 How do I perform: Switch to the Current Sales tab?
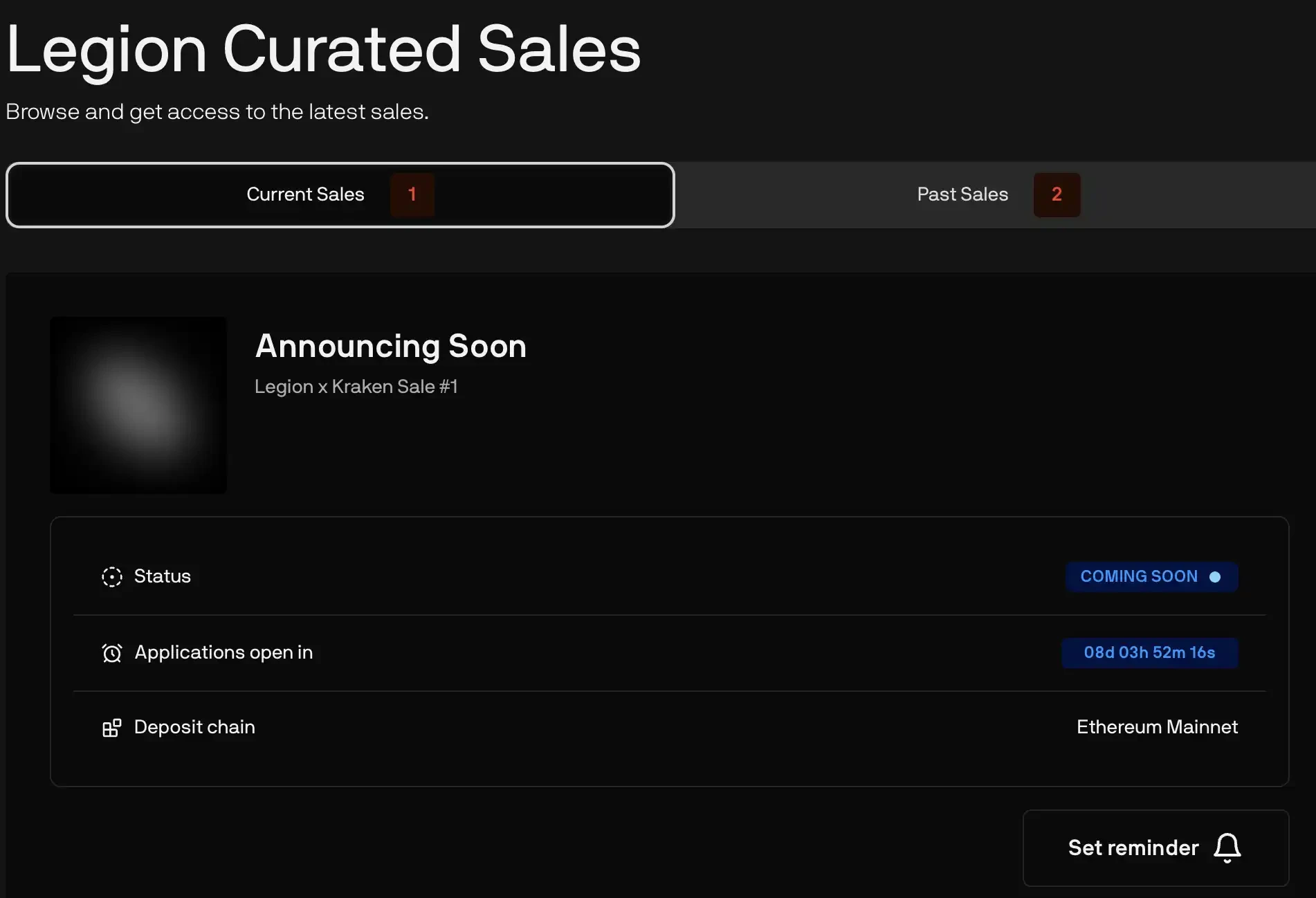point(305,194)
